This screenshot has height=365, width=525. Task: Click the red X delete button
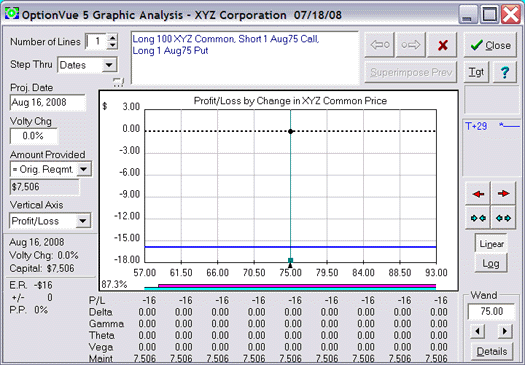pos(442,45)
